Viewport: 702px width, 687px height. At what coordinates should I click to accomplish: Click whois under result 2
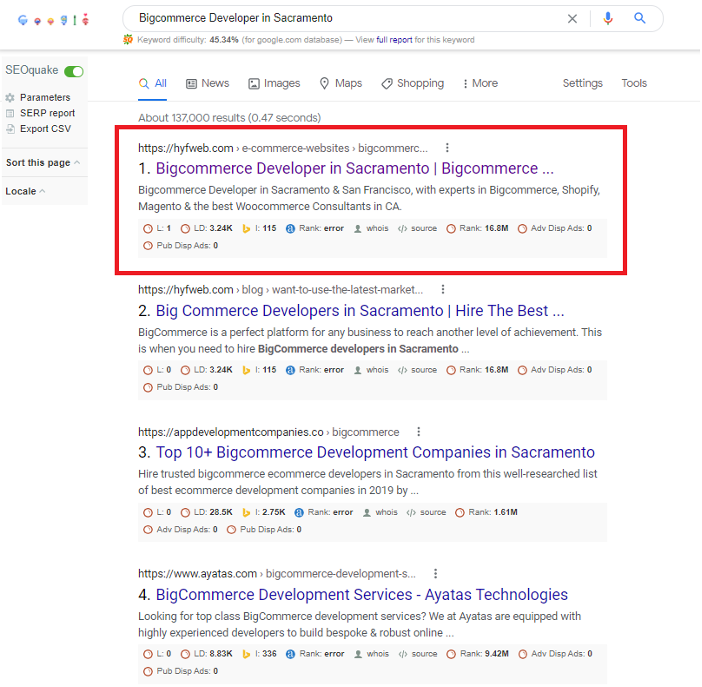[x=372, y=370]
